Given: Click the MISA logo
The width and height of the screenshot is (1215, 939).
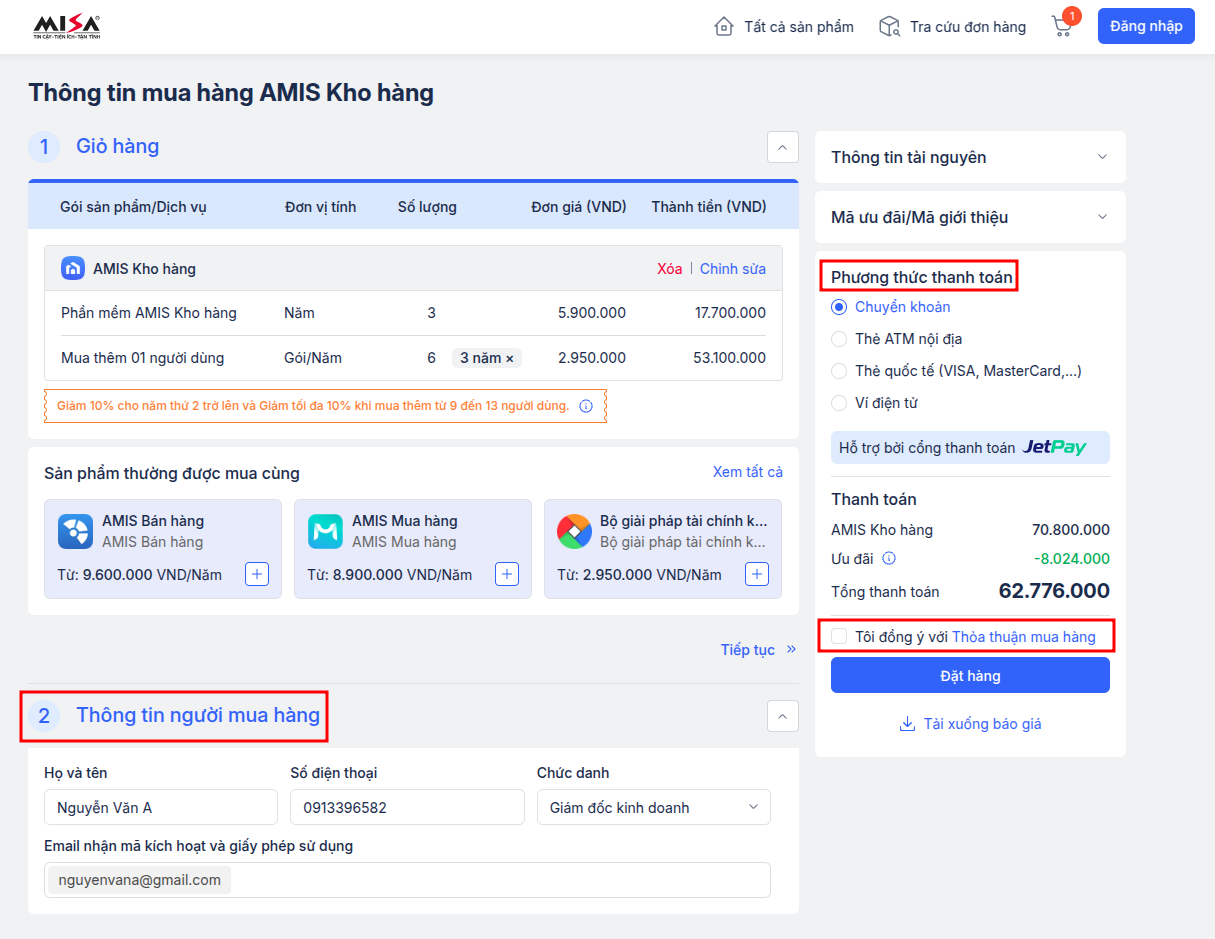Looking at the screenshot, I should tap(67, 27).
